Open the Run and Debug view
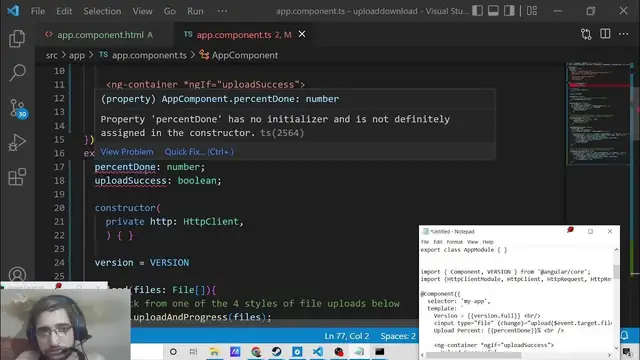640x360 pixels. point(17,142)
